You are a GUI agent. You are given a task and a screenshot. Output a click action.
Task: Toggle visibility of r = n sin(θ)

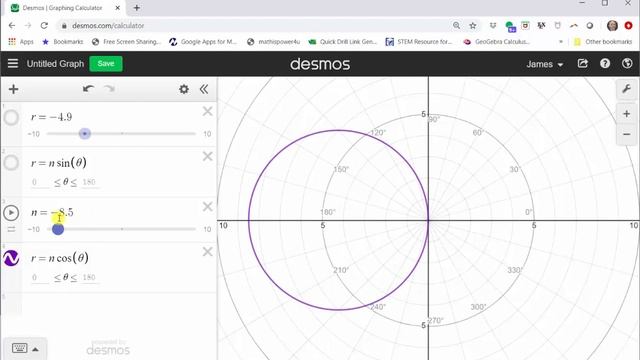[11, 162]
